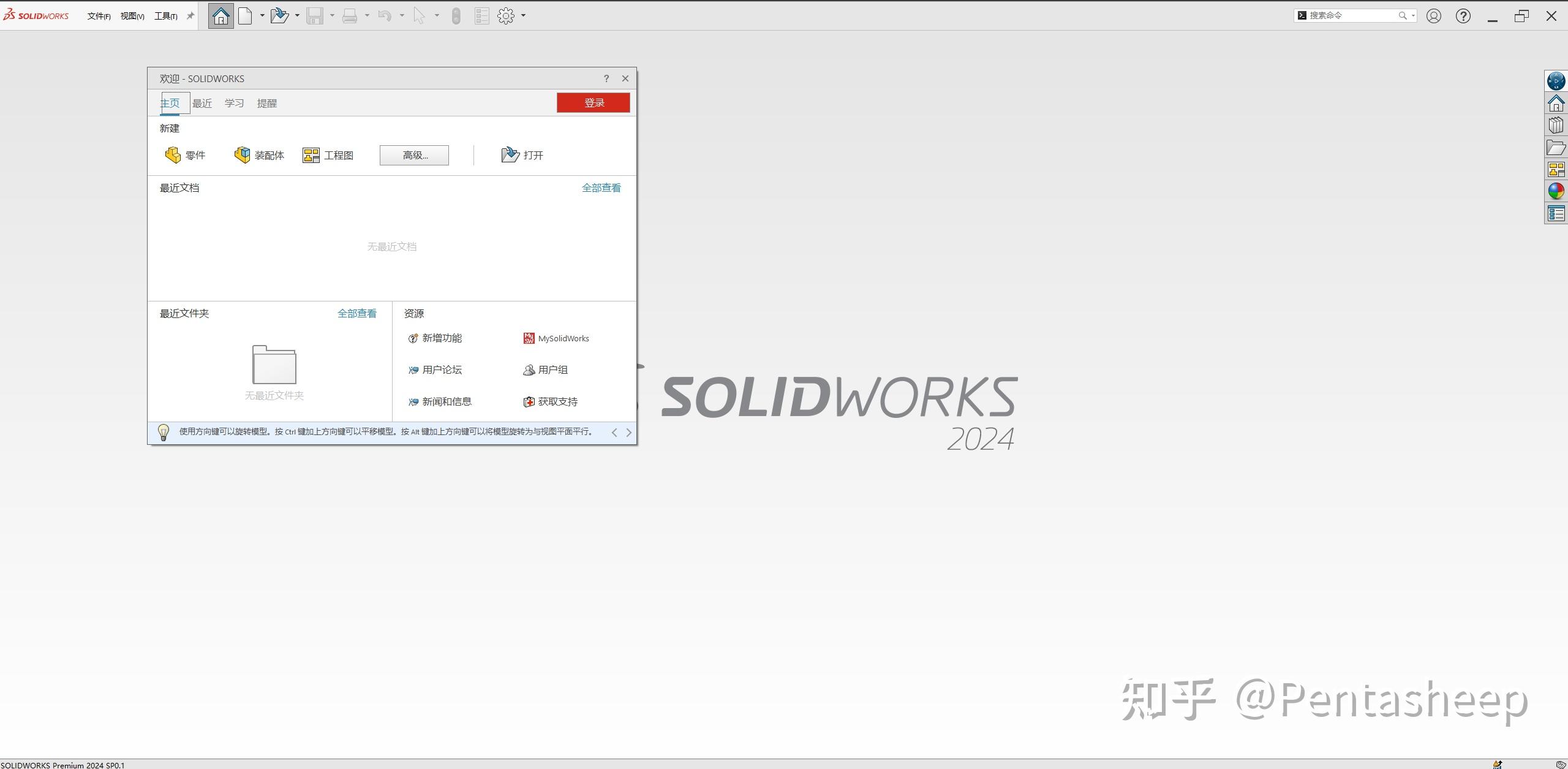Expand the Open file dropdown arrow
The image size is (1568, 769).
[x=297, y=16]
